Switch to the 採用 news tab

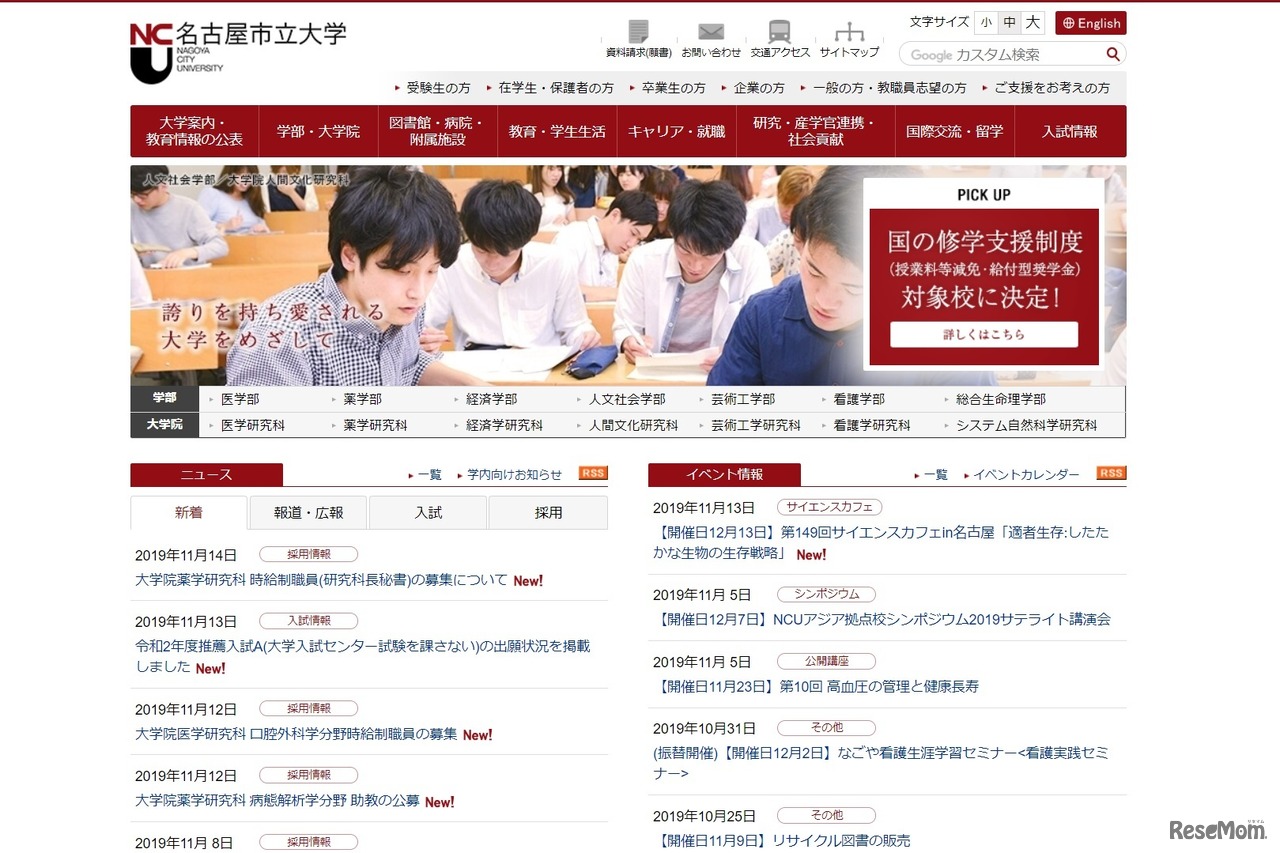(548, 512)
